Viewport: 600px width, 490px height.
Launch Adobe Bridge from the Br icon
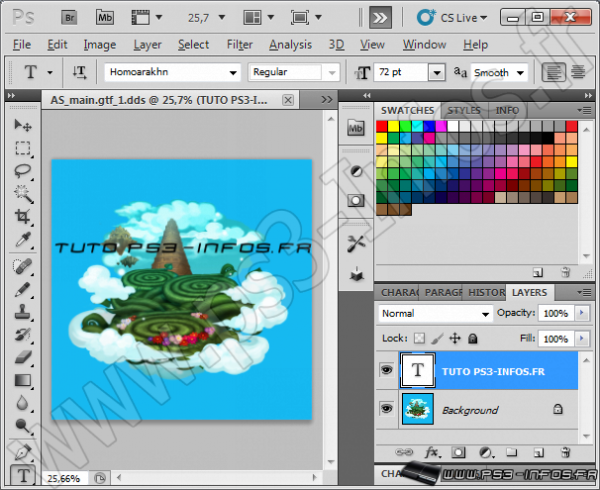click(x=69, y=18)
